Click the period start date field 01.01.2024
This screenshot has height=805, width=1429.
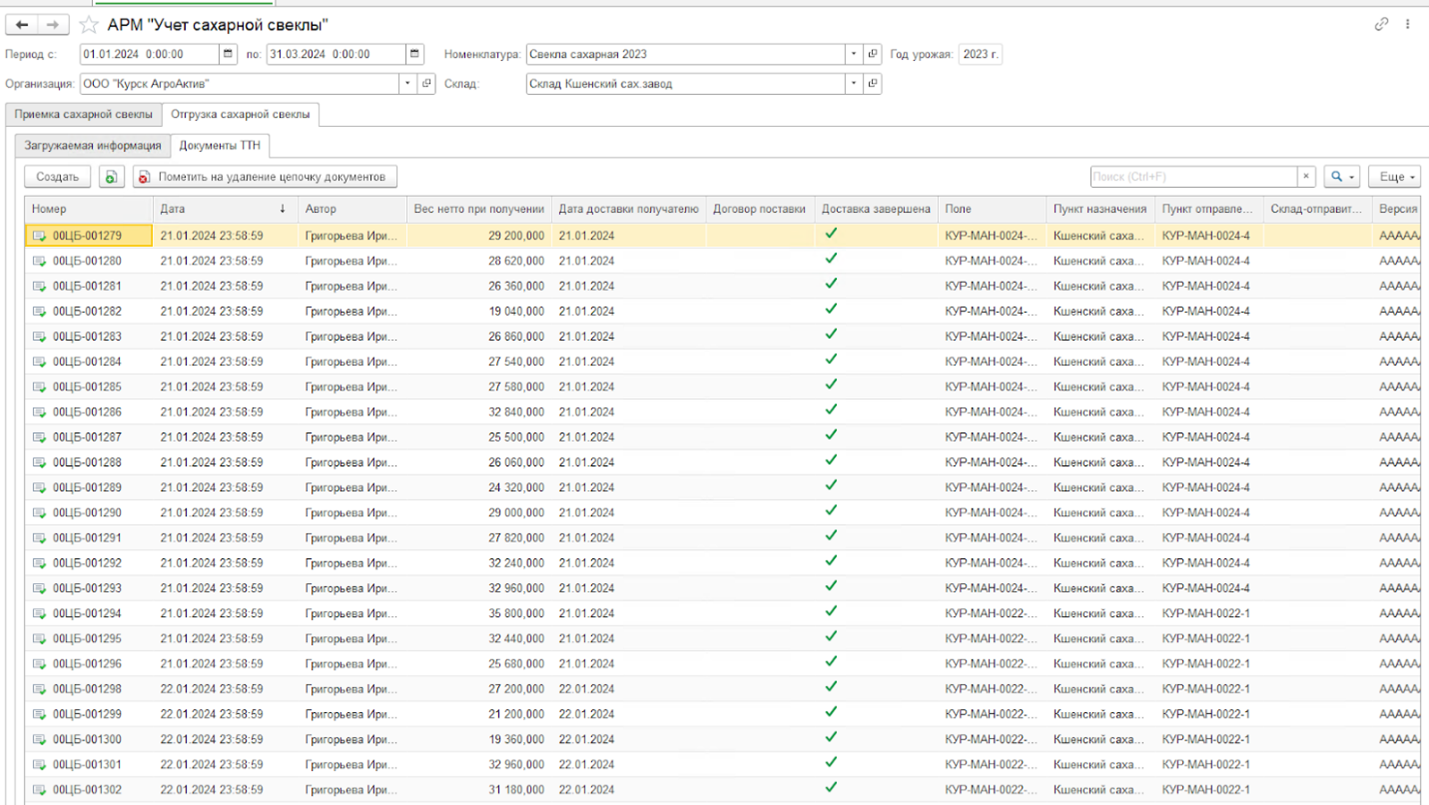click(x=150, y=54)
